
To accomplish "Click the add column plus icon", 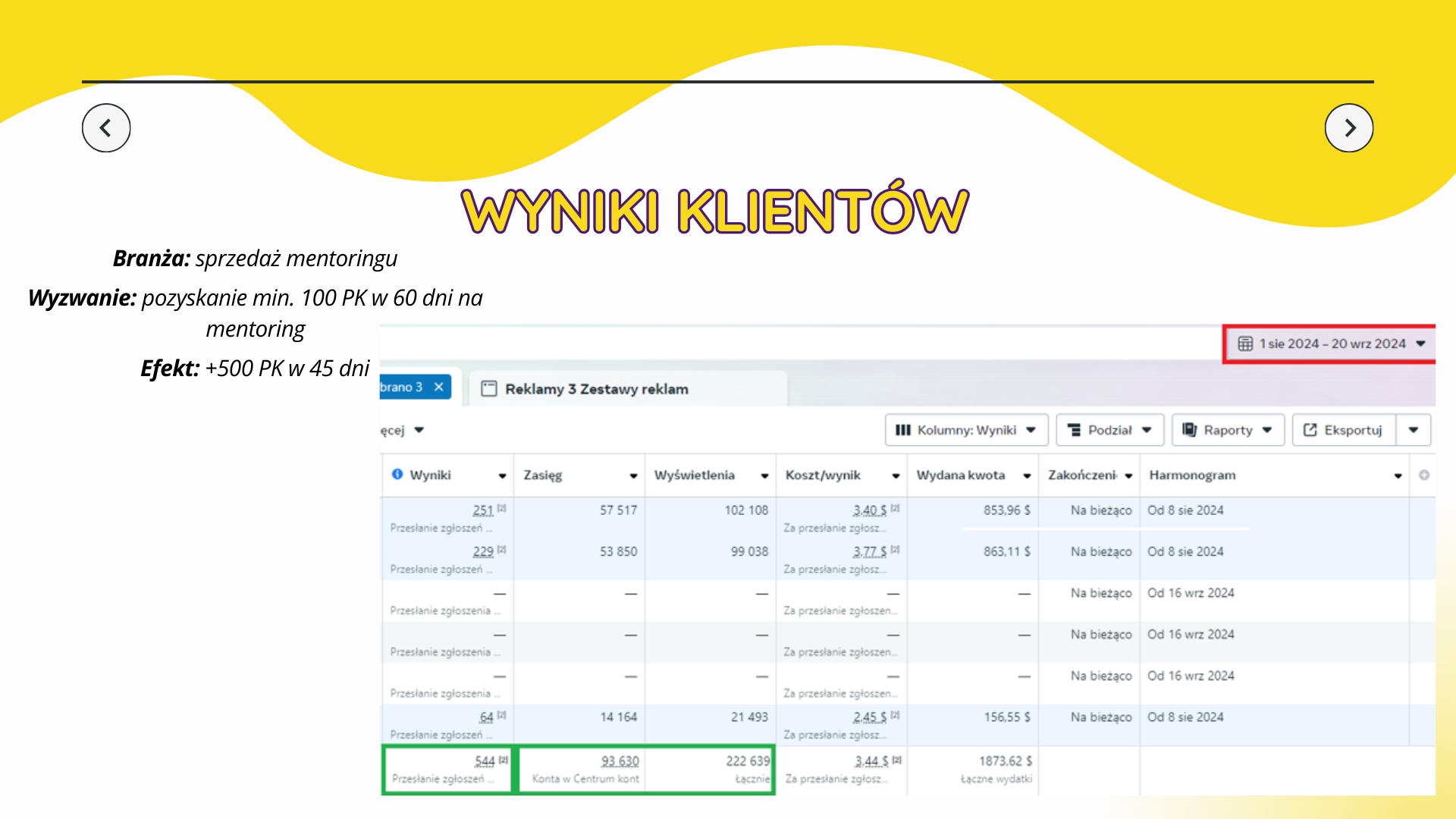I will coord(1424,475).
